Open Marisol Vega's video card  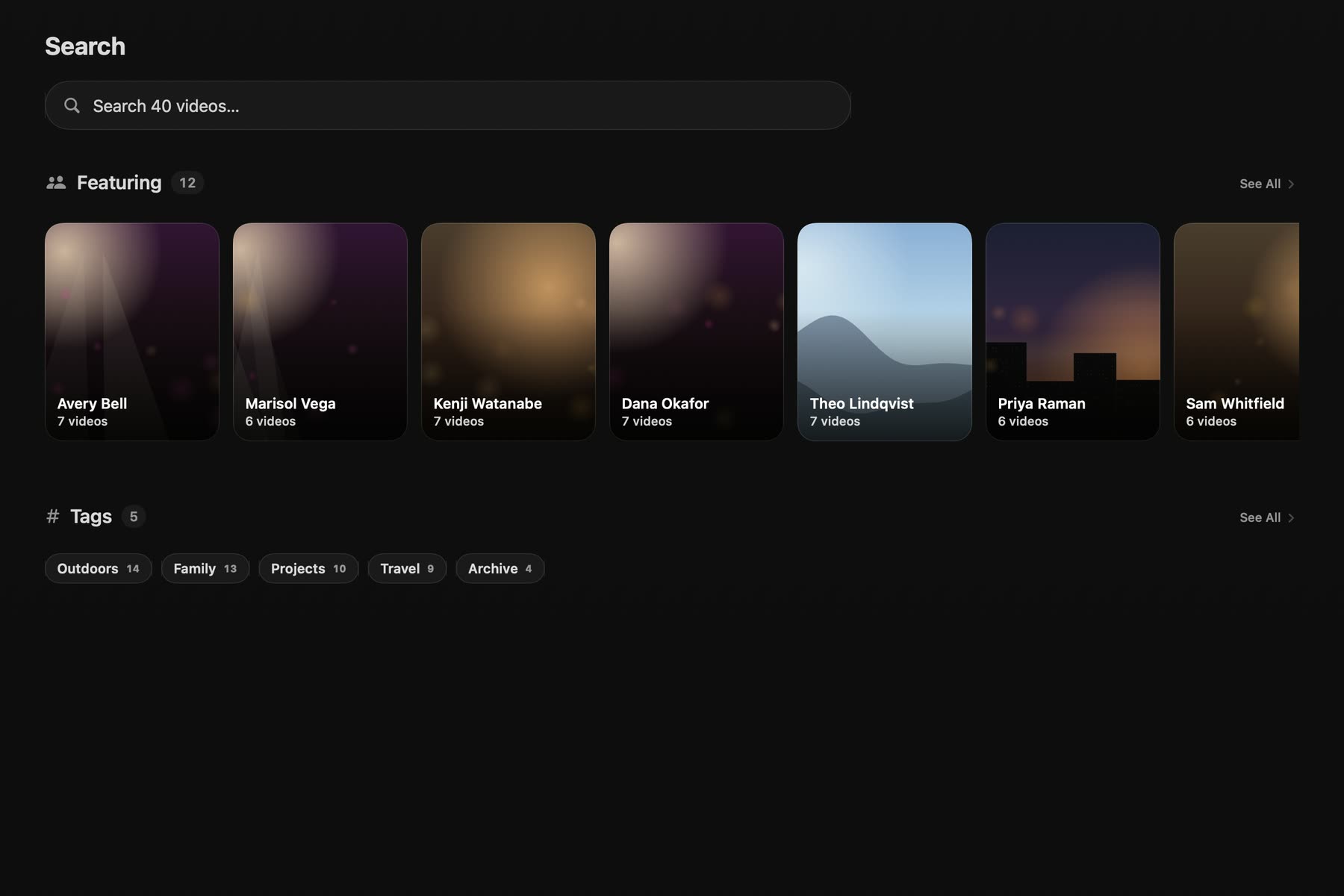point(320,332)
